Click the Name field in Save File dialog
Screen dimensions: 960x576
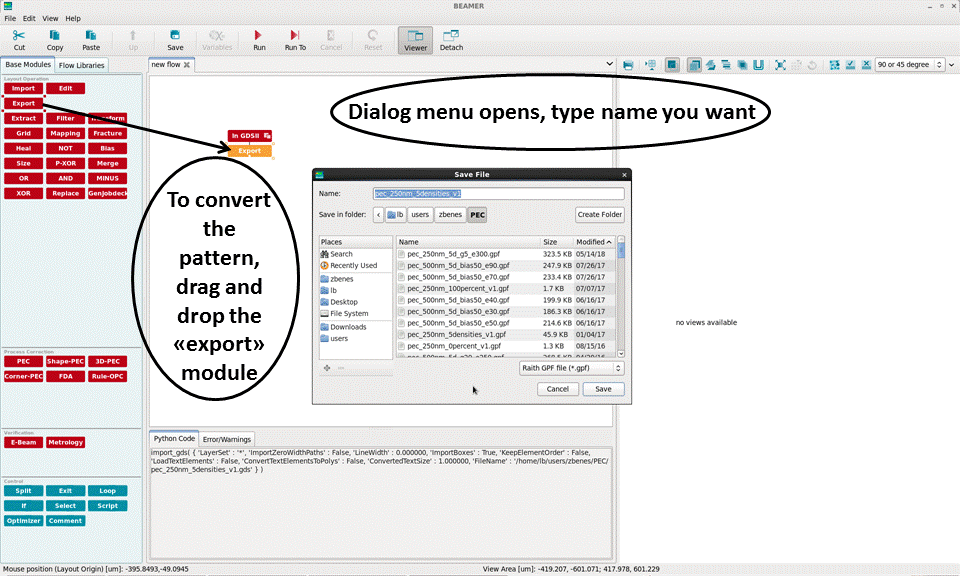498,193
